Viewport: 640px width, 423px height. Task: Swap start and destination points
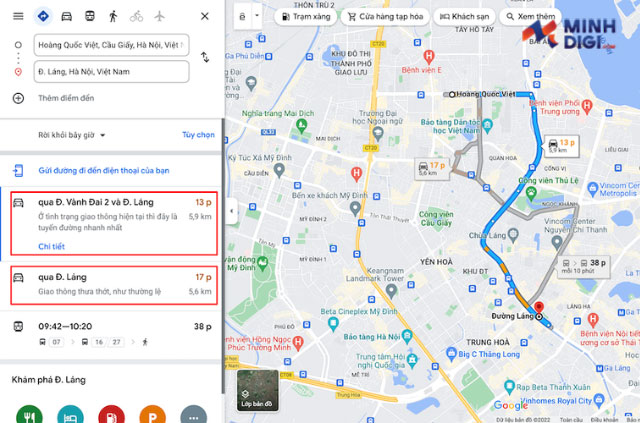[x=205, y=57]
